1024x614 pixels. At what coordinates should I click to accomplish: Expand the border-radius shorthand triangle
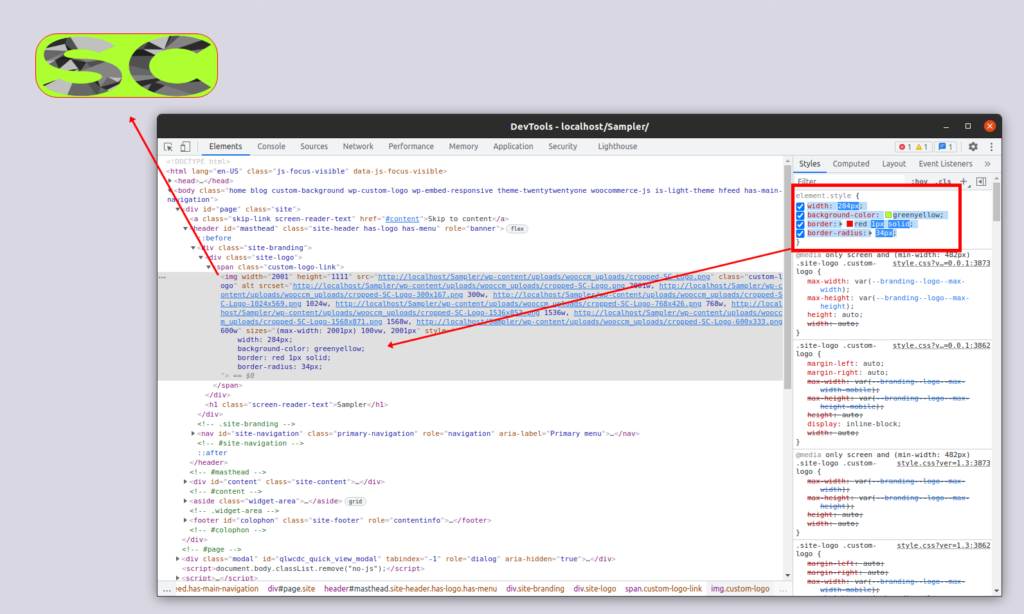(871, 233)
